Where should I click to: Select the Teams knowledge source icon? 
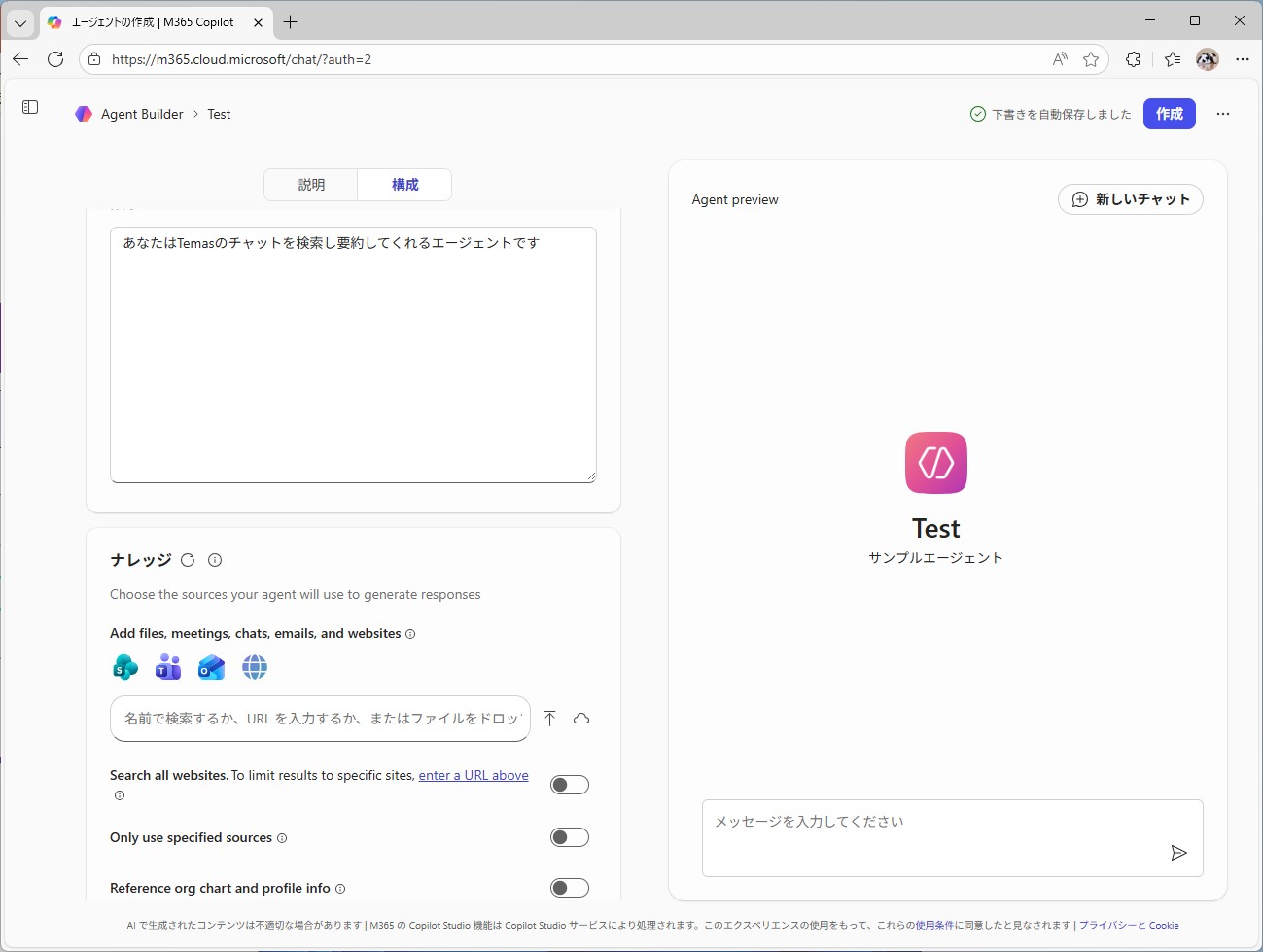(167, 667)
